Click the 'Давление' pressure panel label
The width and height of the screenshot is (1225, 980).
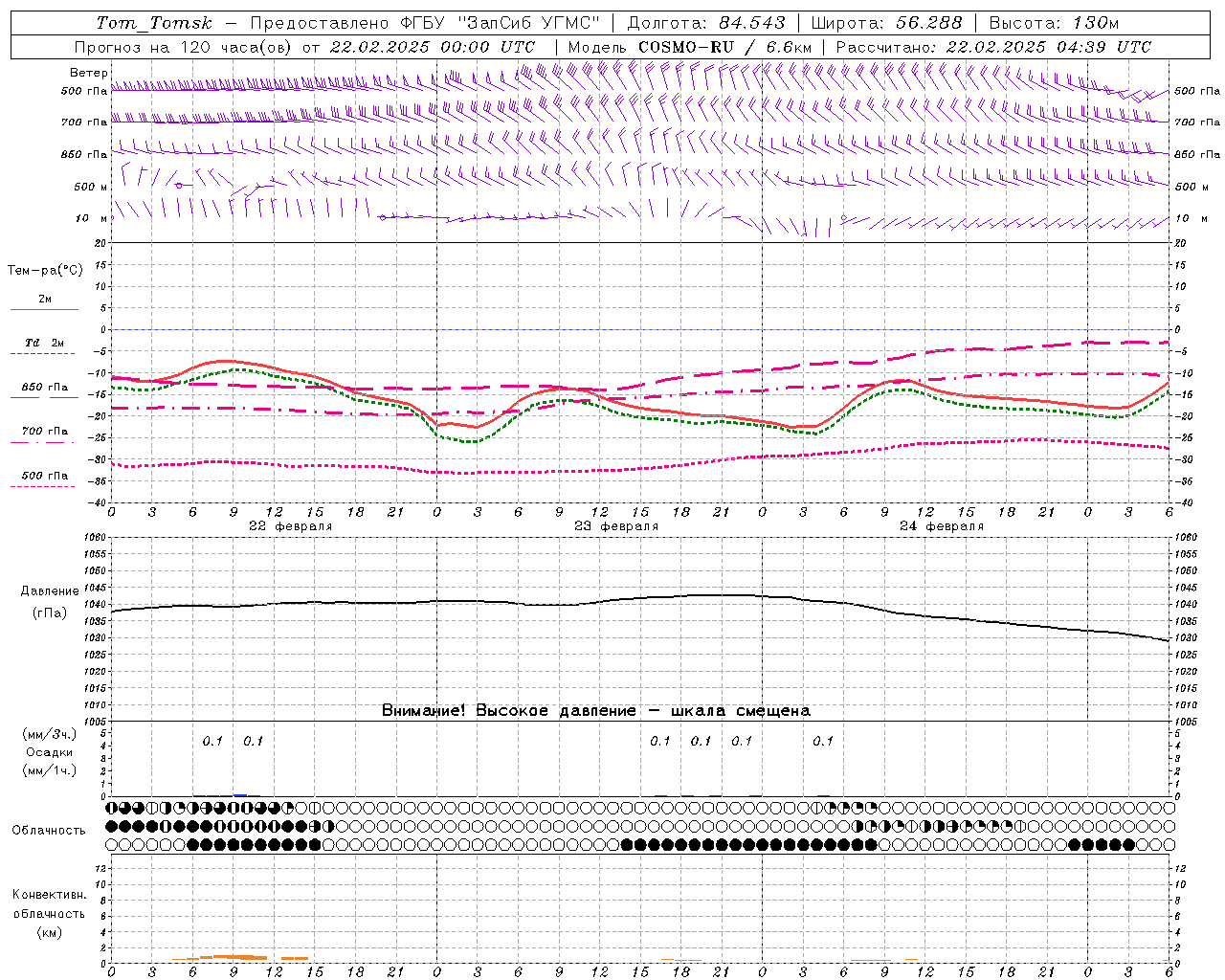[49, 591]
